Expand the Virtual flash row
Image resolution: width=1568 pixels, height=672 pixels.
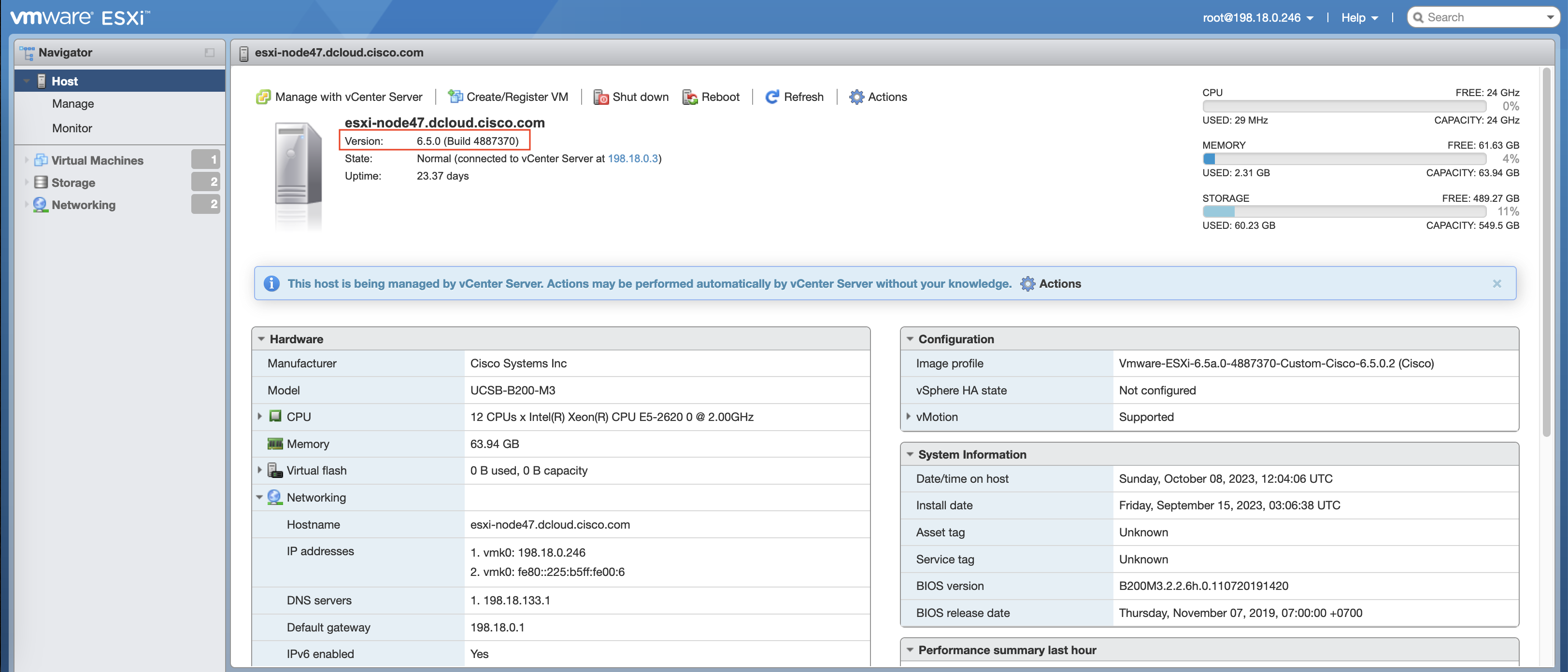click(x=260, y=470)
